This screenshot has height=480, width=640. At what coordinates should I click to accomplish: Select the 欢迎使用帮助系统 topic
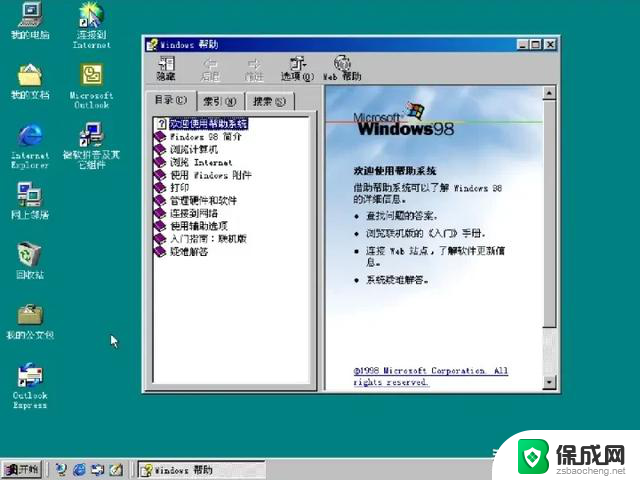pyautogui.click(x=208, y=124)
